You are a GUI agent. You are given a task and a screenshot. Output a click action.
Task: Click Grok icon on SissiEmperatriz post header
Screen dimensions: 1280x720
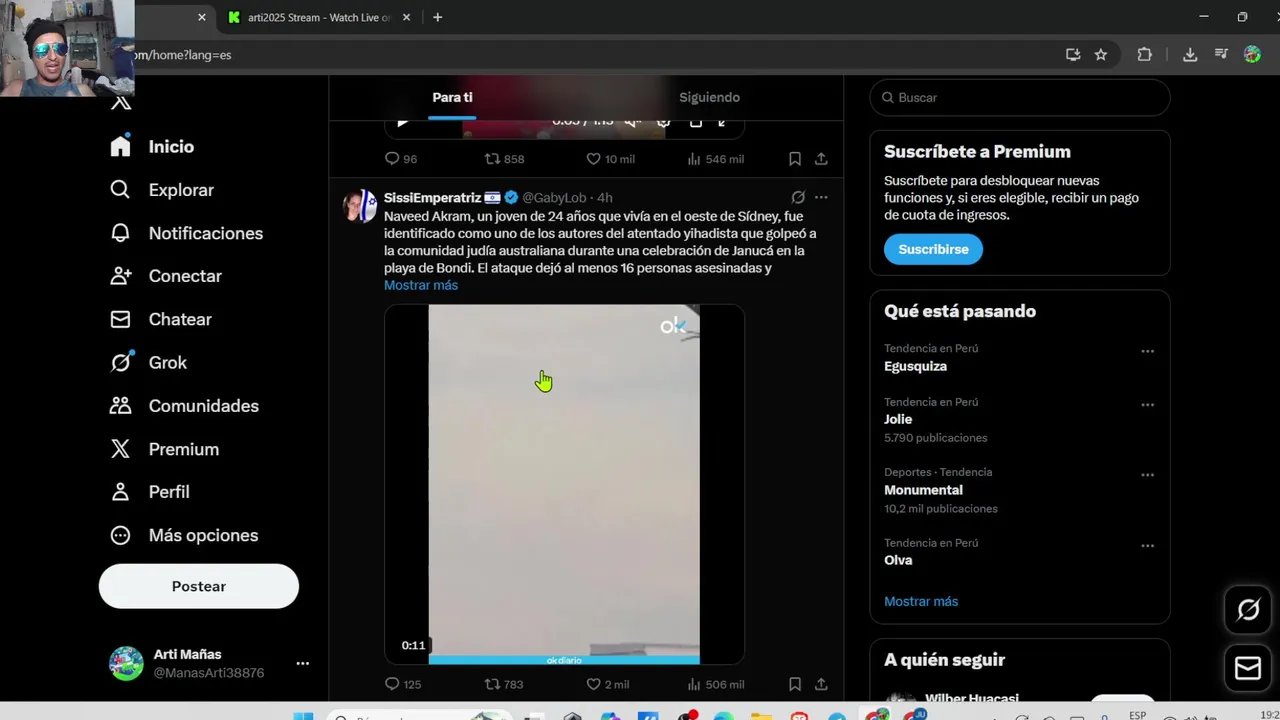(x=798, y=197)
